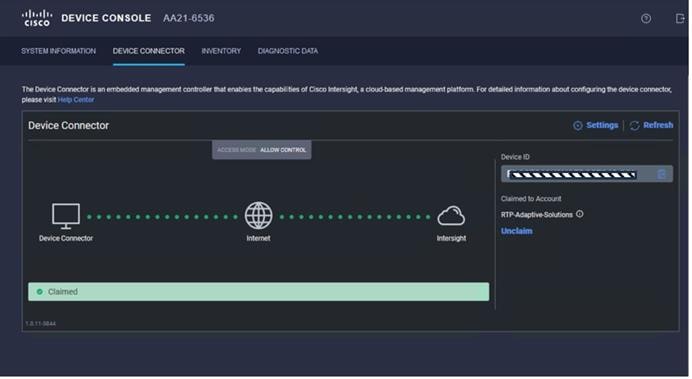Click the Settings link text
The image size is (692, 379).
click(x=602, y=125)
